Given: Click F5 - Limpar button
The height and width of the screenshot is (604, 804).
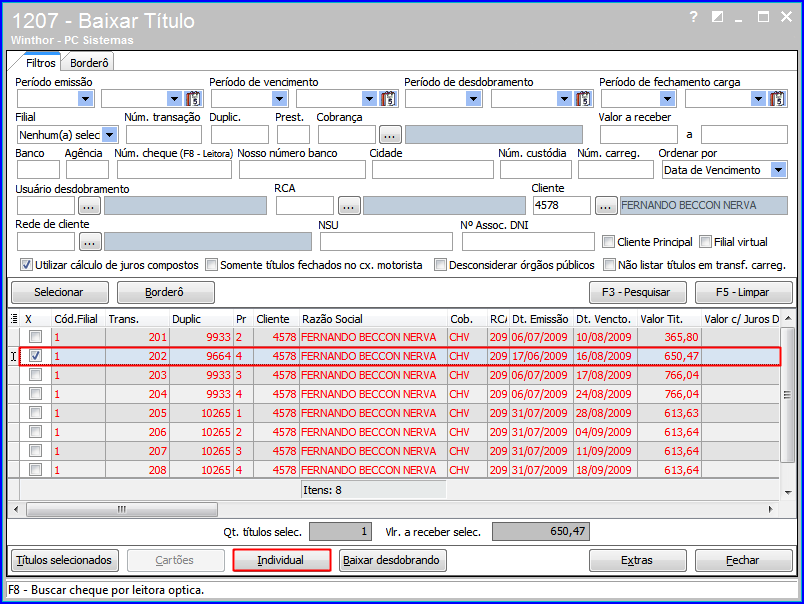Looking at the screenshot, I should (743, 292).
